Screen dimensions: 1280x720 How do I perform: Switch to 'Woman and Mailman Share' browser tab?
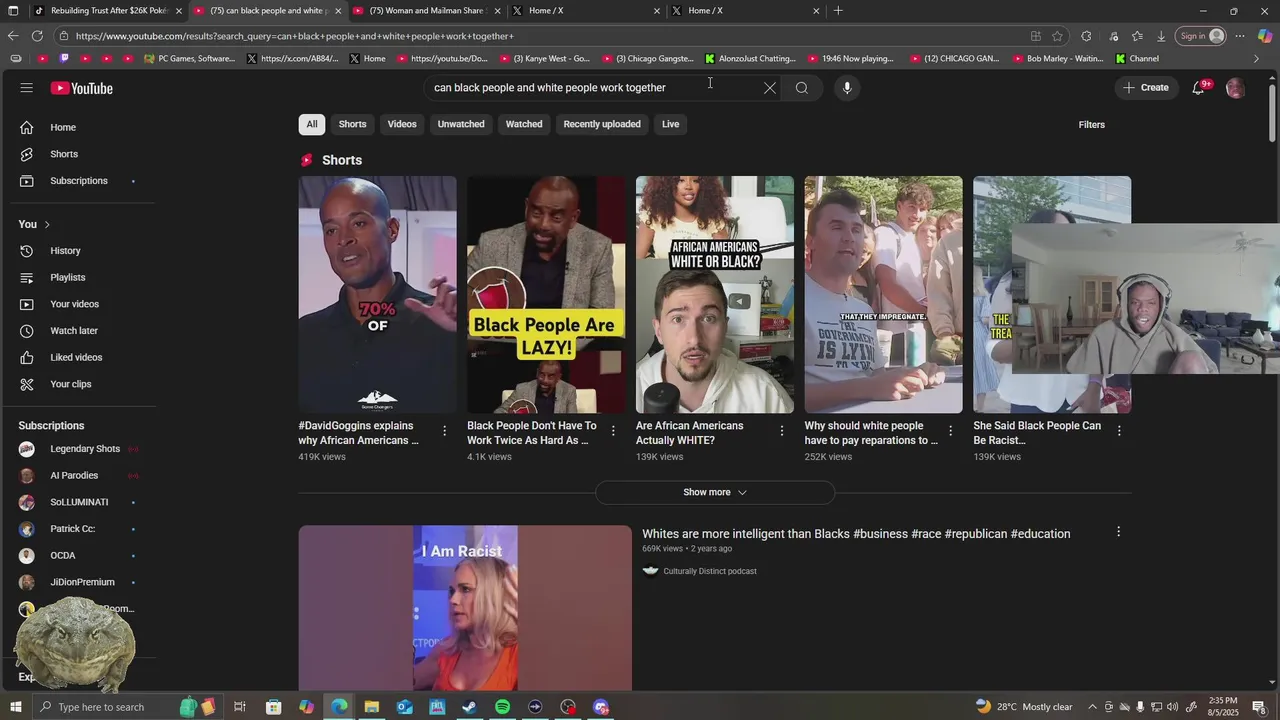pyautogui.click(x=427, y=11)
